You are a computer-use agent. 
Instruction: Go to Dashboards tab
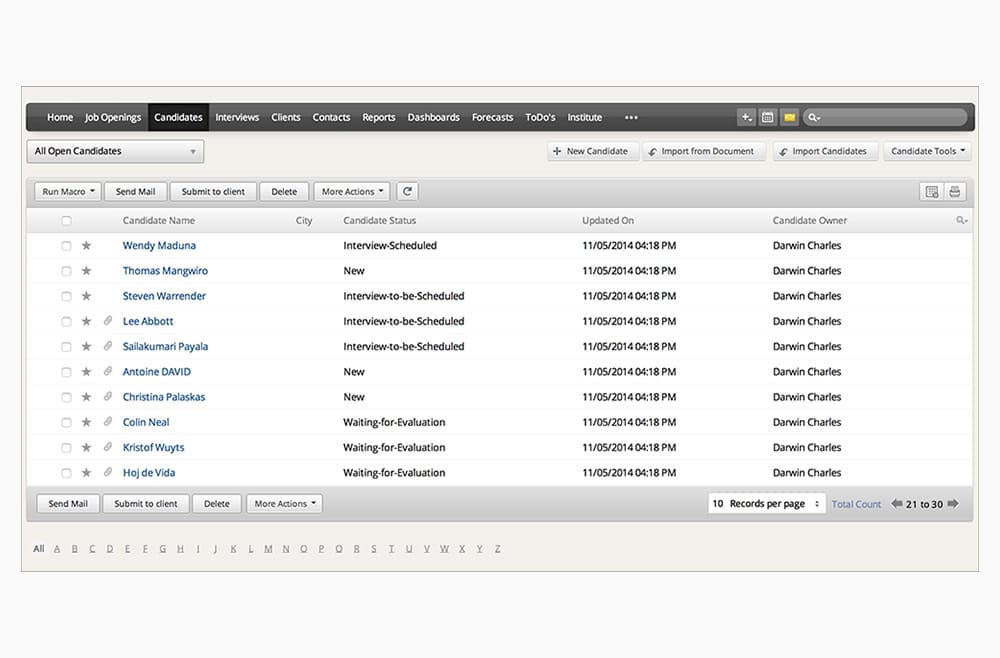click(x=434, y=117)
